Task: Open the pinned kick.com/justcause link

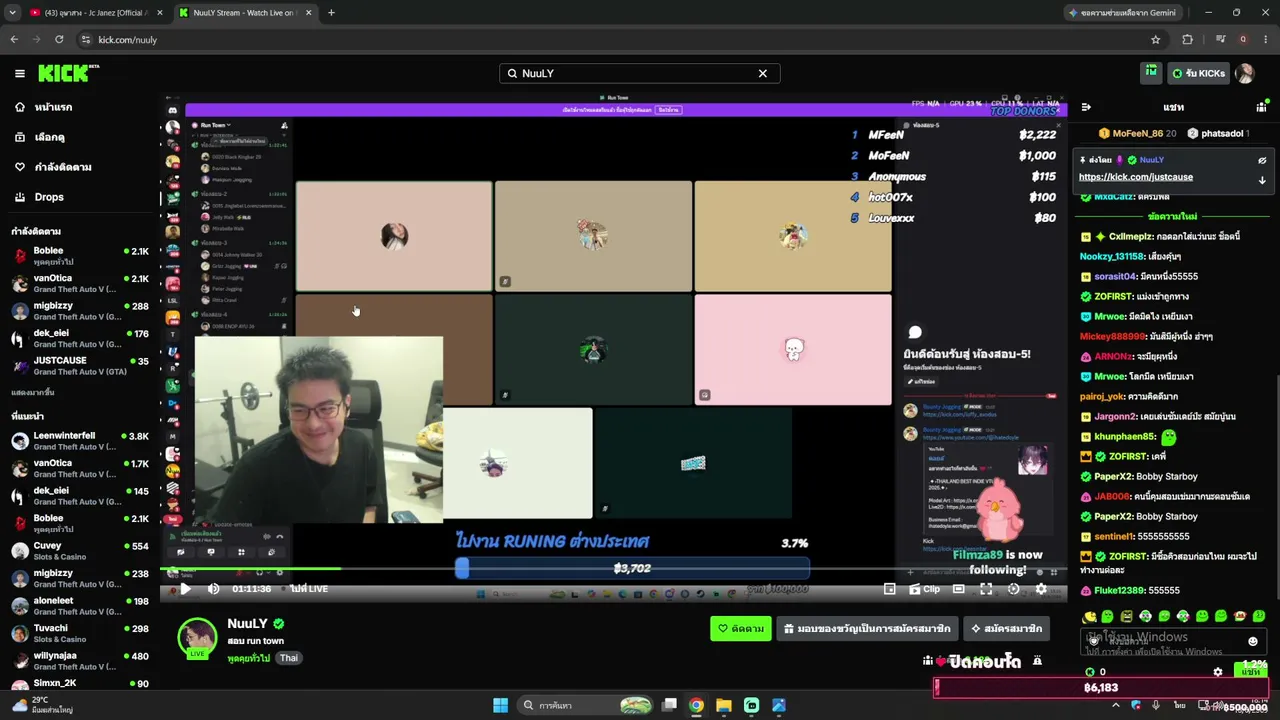Action: click(x=1135, y=177)
